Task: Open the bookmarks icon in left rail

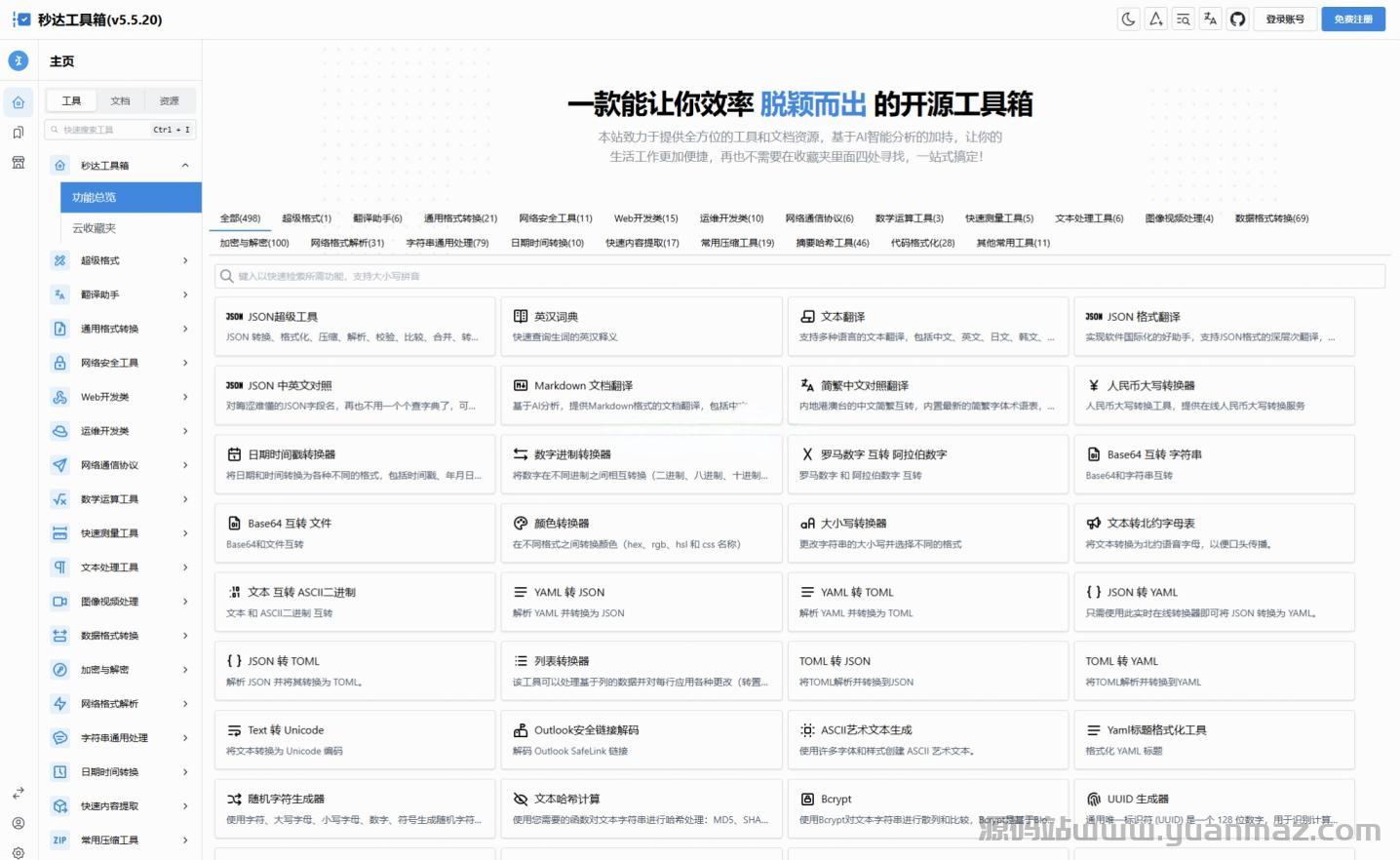Action: point(19,133)
